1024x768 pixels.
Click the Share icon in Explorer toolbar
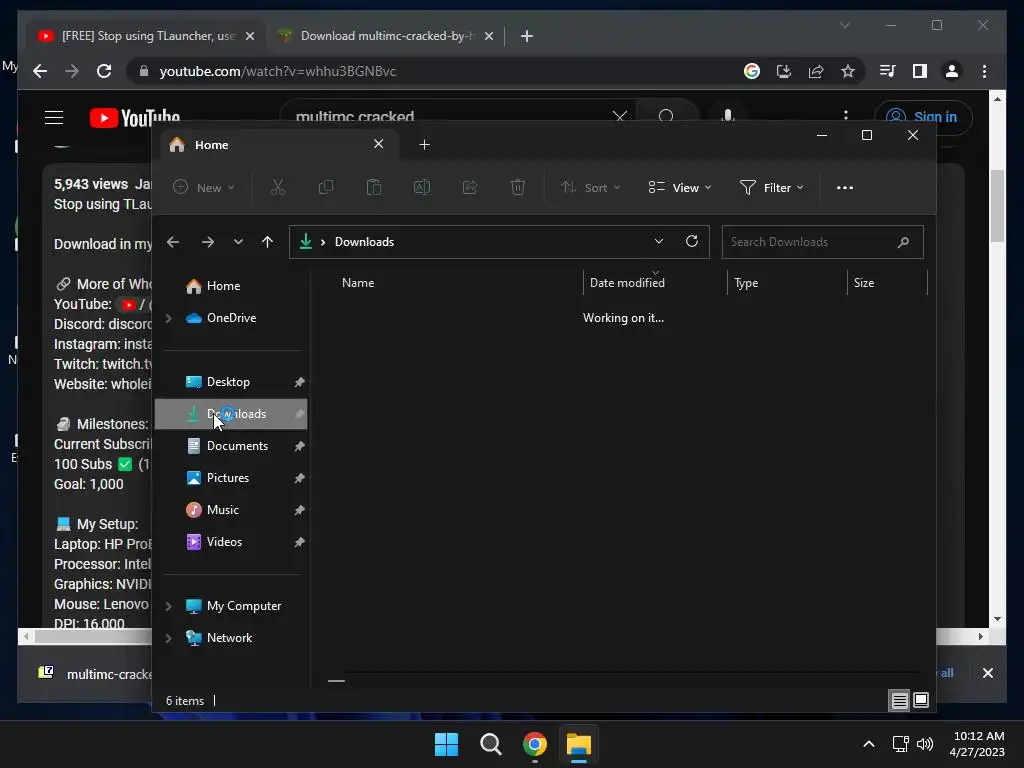point(470,187)
